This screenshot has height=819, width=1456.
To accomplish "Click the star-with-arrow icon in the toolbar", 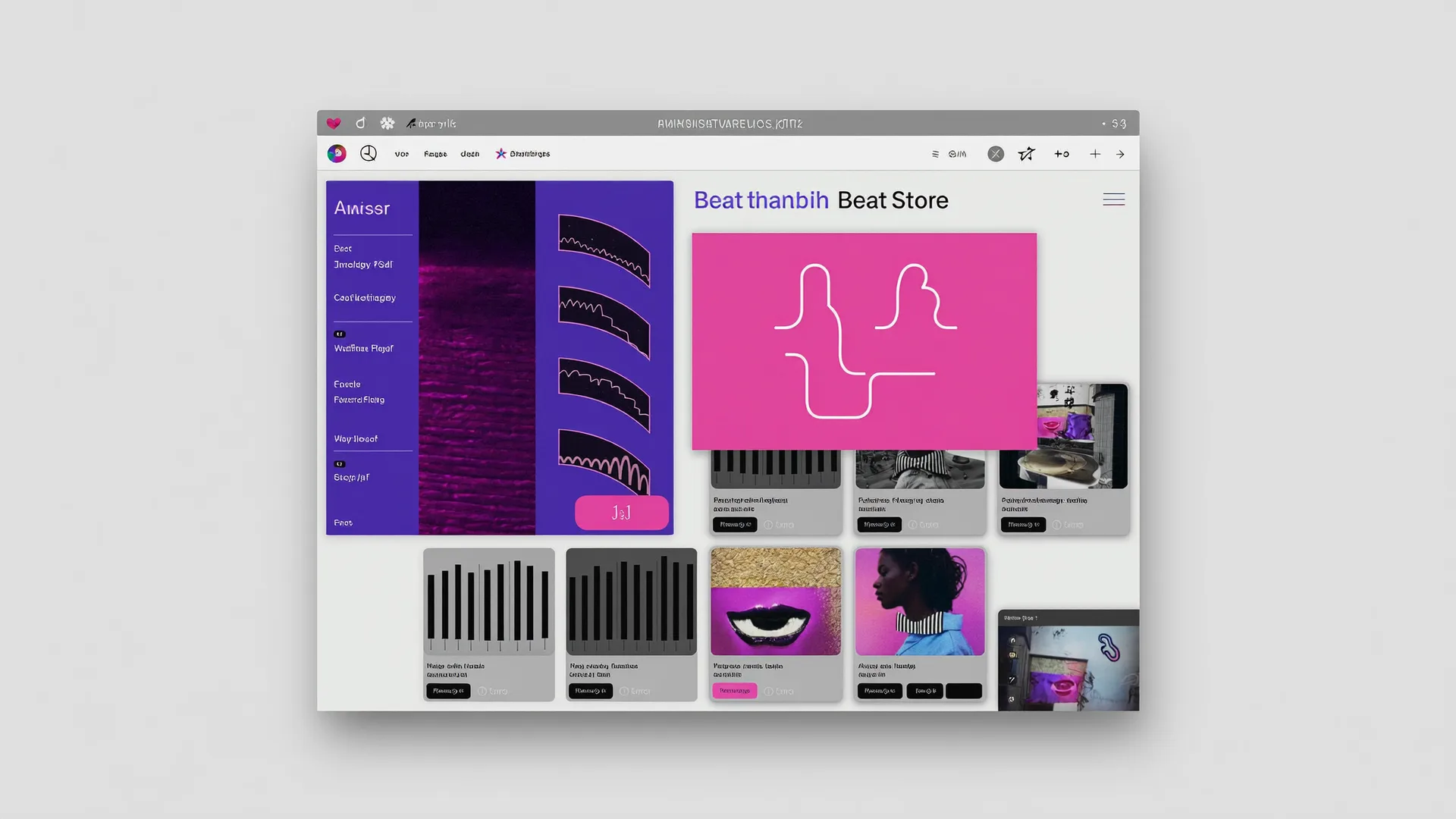I will pyautogui.click(x=1027, y=154).
